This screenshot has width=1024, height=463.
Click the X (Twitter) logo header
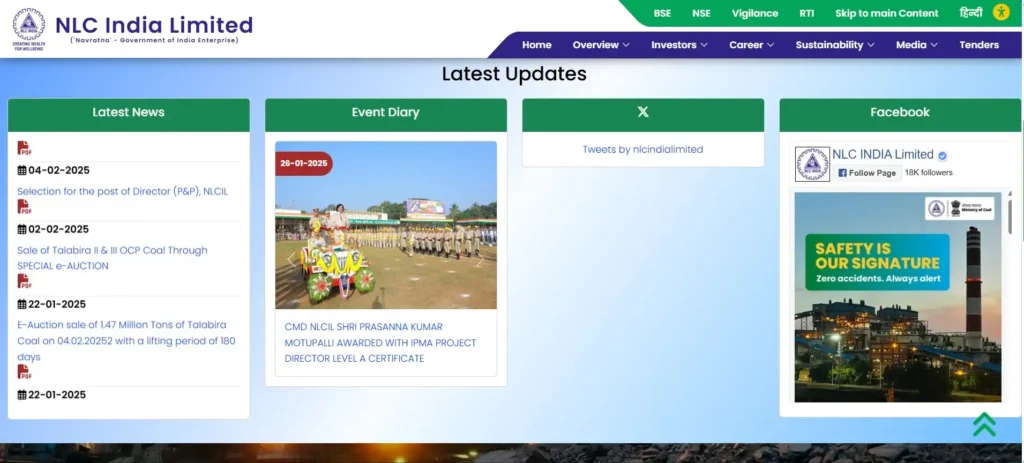click(x=643, y=112)
